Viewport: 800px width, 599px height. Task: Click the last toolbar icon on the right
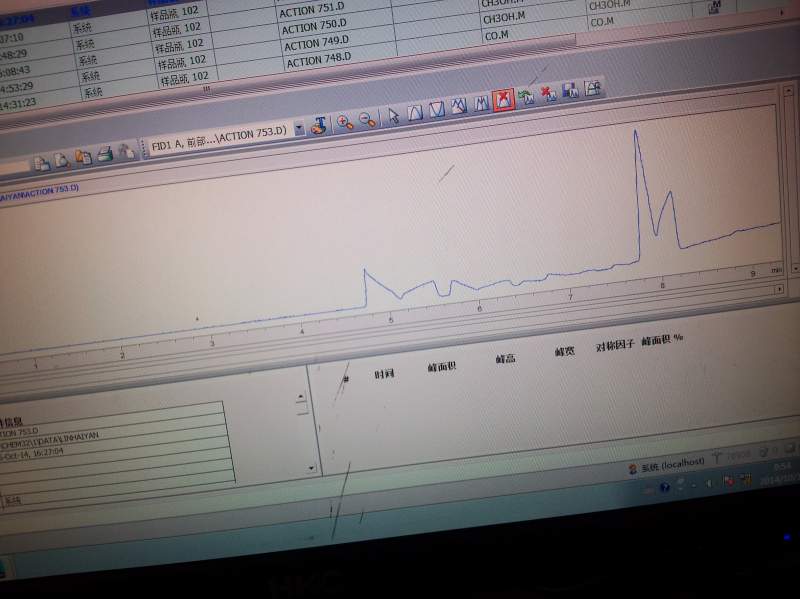tap(593, 87)
